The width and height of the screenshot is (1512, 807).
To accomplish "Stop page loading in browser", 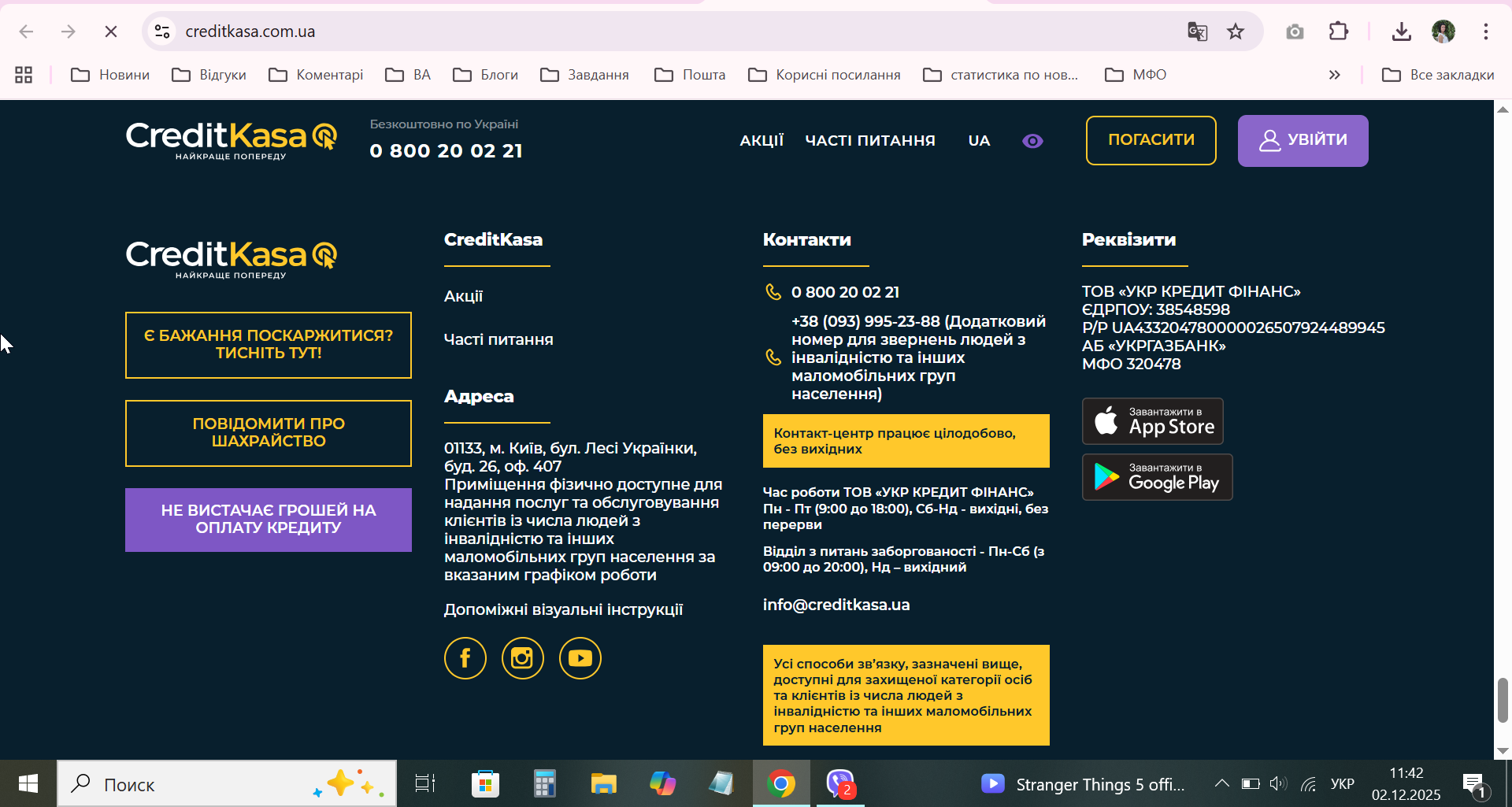I will click(111, 31).
